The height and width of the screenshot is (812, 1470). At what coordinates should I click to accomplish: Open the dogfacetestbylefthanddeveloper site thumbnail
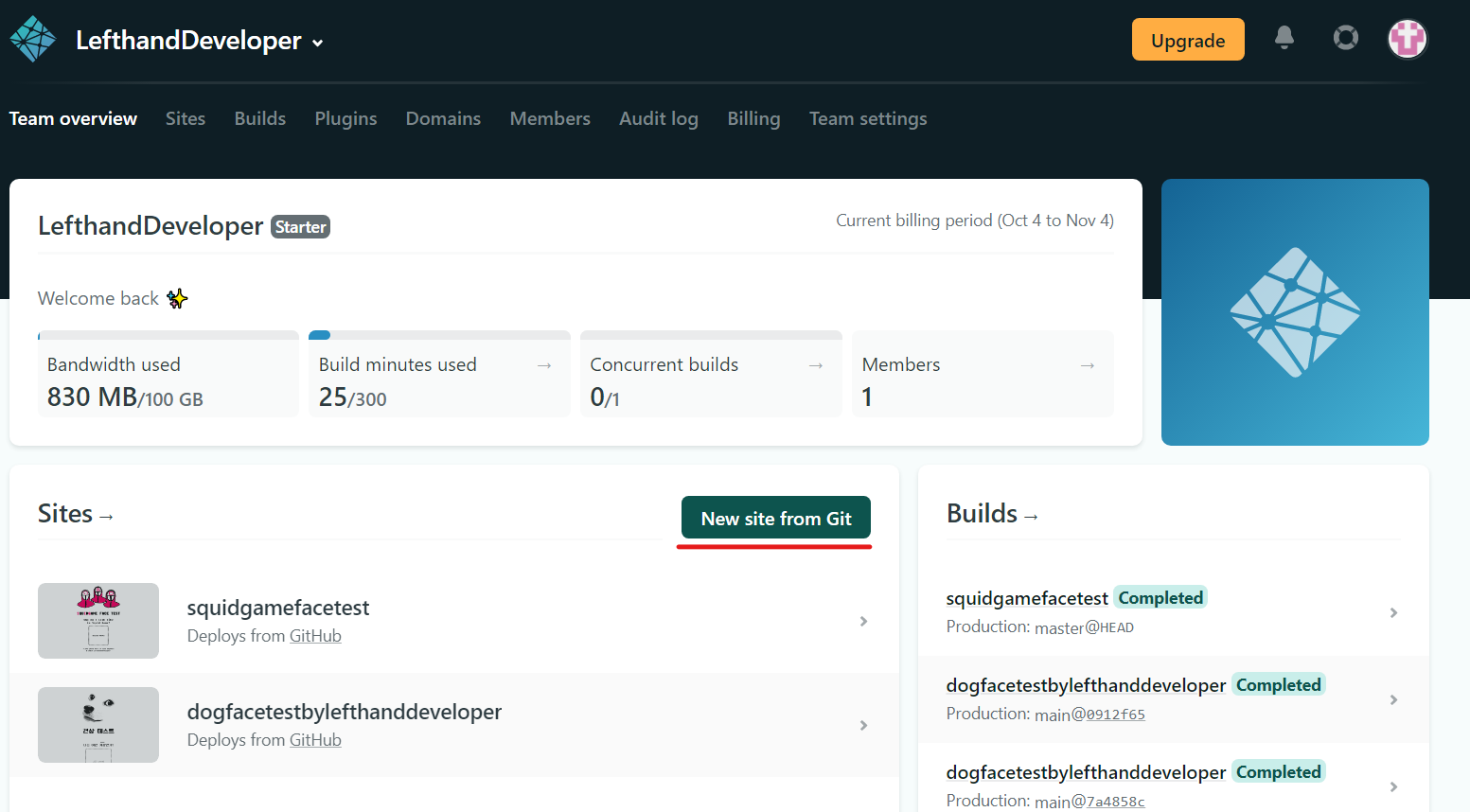pos(98,725)
